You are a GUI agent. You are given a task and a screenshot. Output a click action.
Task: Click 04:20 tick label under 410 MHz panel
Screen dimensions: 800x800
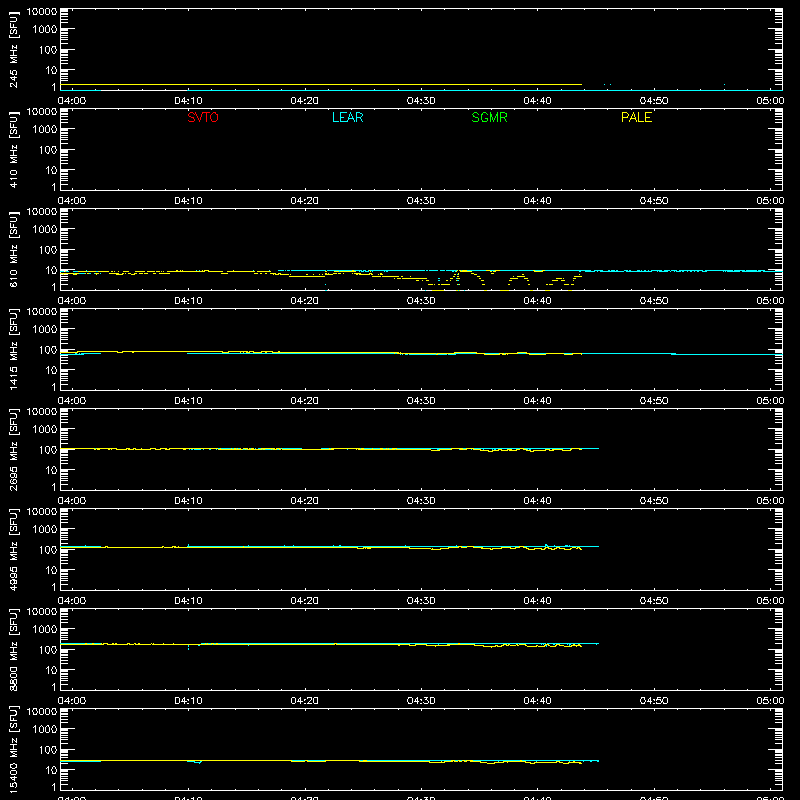pyautogui.click(x=305, y=201)
